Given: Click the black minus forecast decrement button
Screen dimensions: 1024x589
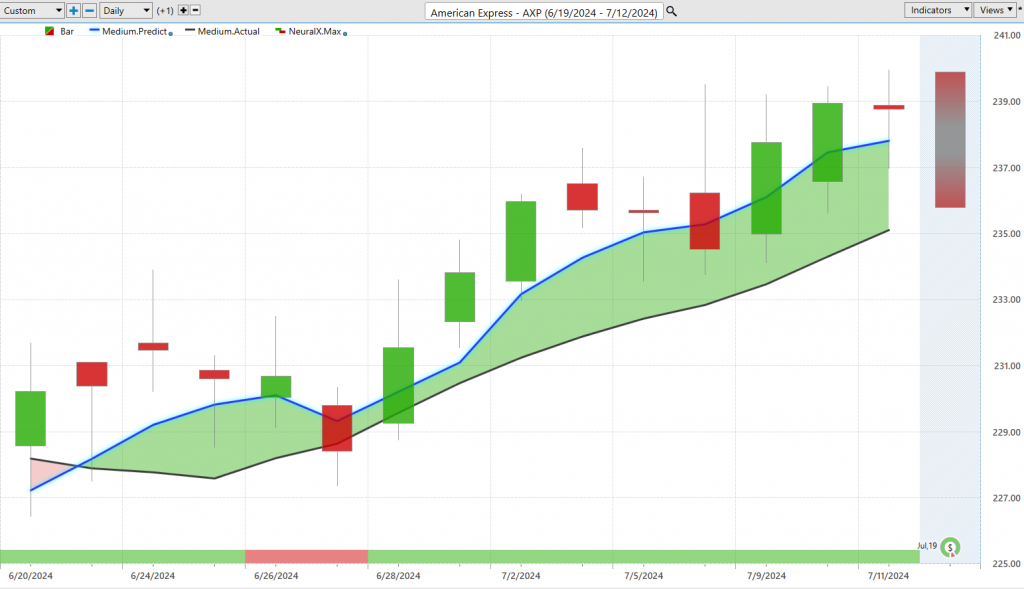Looking at the screenshot, I should 195,10.
